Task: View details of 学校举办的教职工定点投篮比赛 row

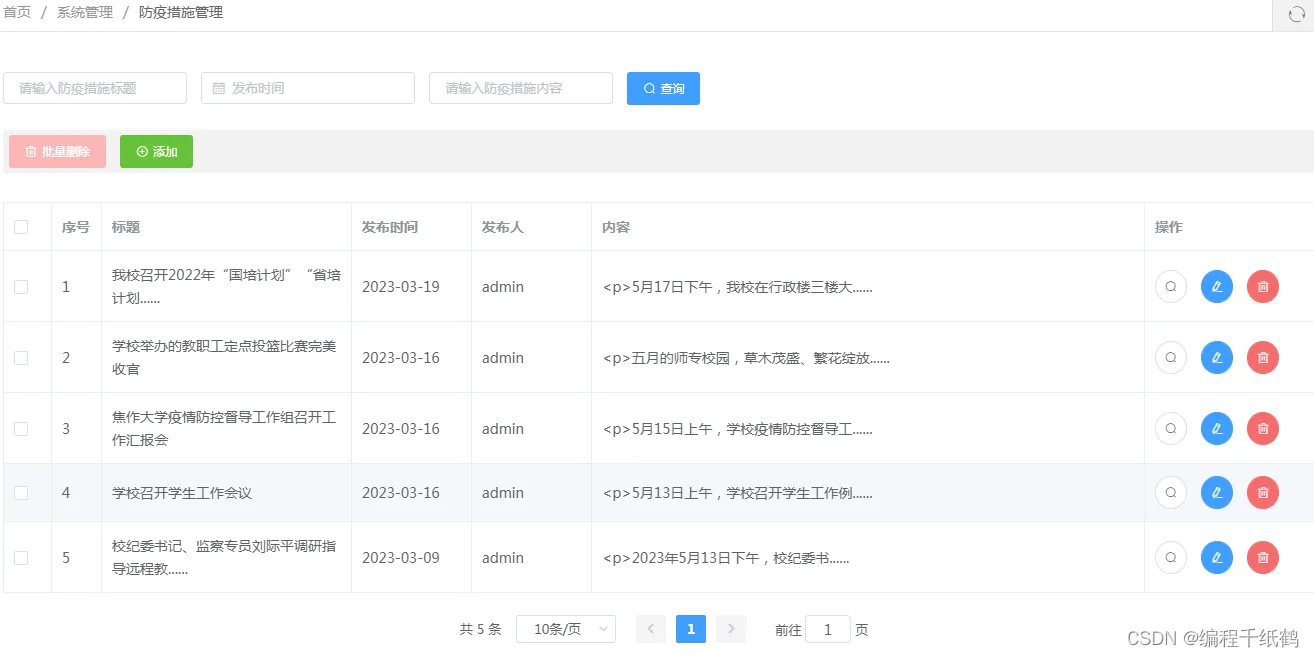Action: 1171,358
